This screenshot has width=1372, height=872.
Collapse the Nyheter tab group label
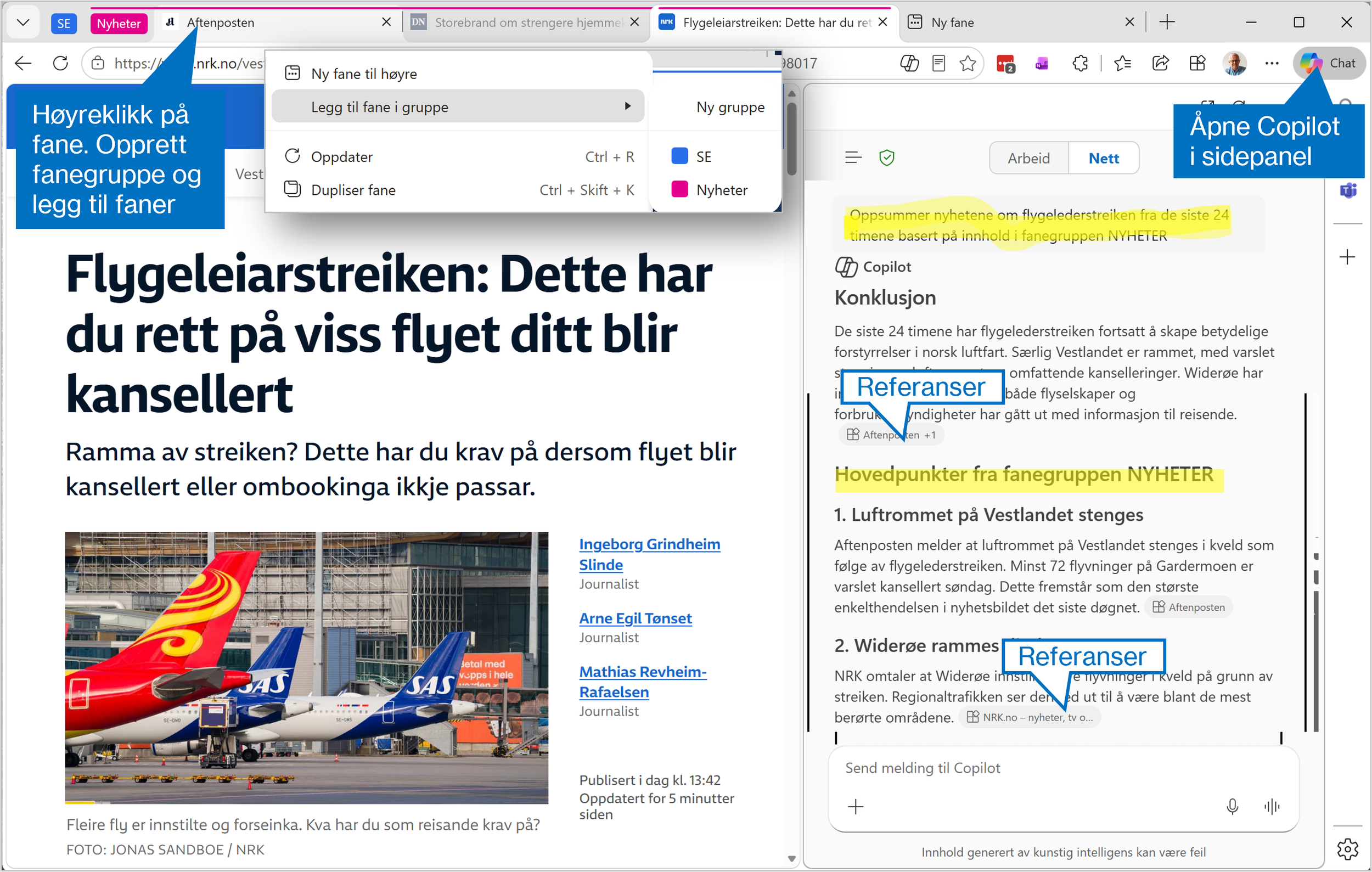(119, 24)
